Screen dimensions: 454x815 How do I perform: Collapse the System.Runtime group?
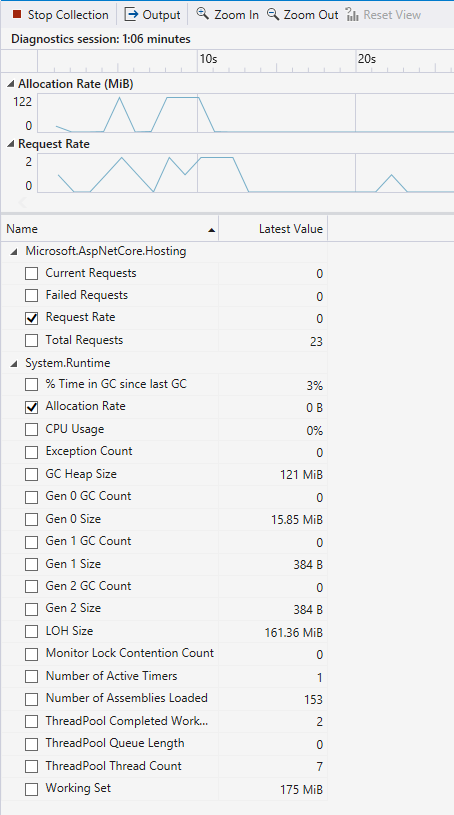tap(14, 363)
